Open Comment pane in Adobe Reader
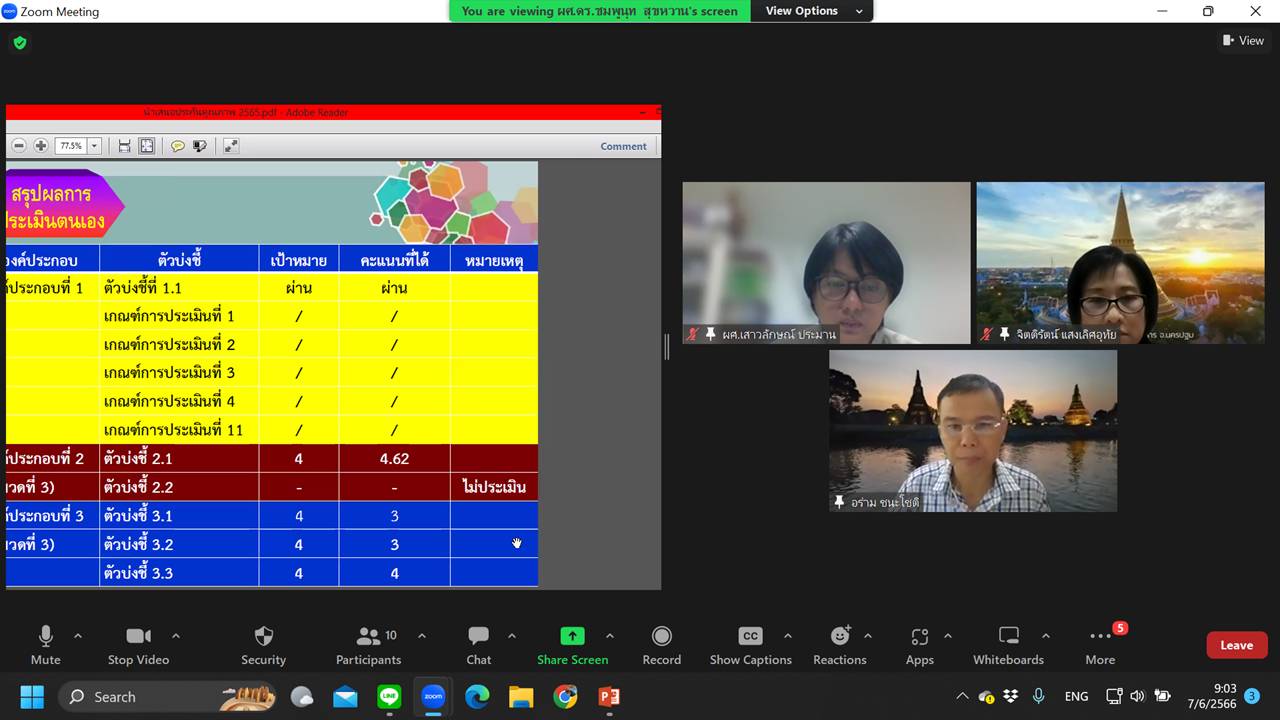1280x720 pixels. tap(624, 146)
